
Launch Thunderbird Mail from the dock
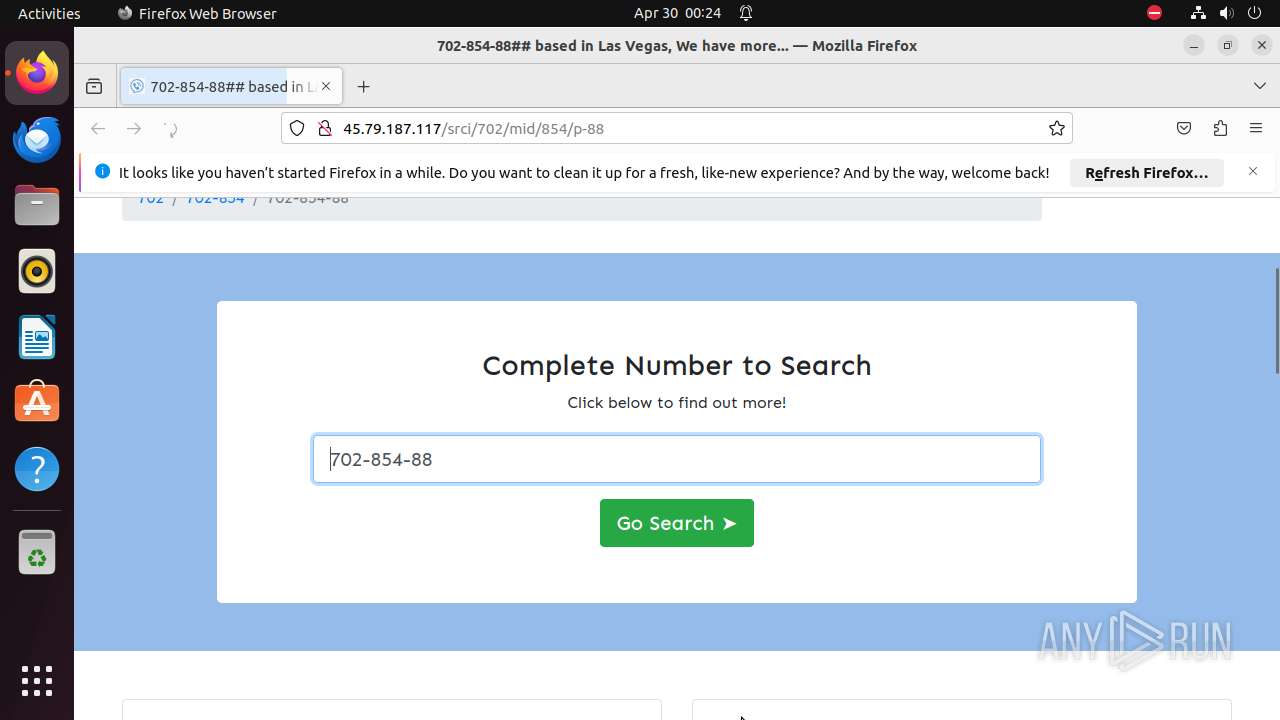[37, 139]
